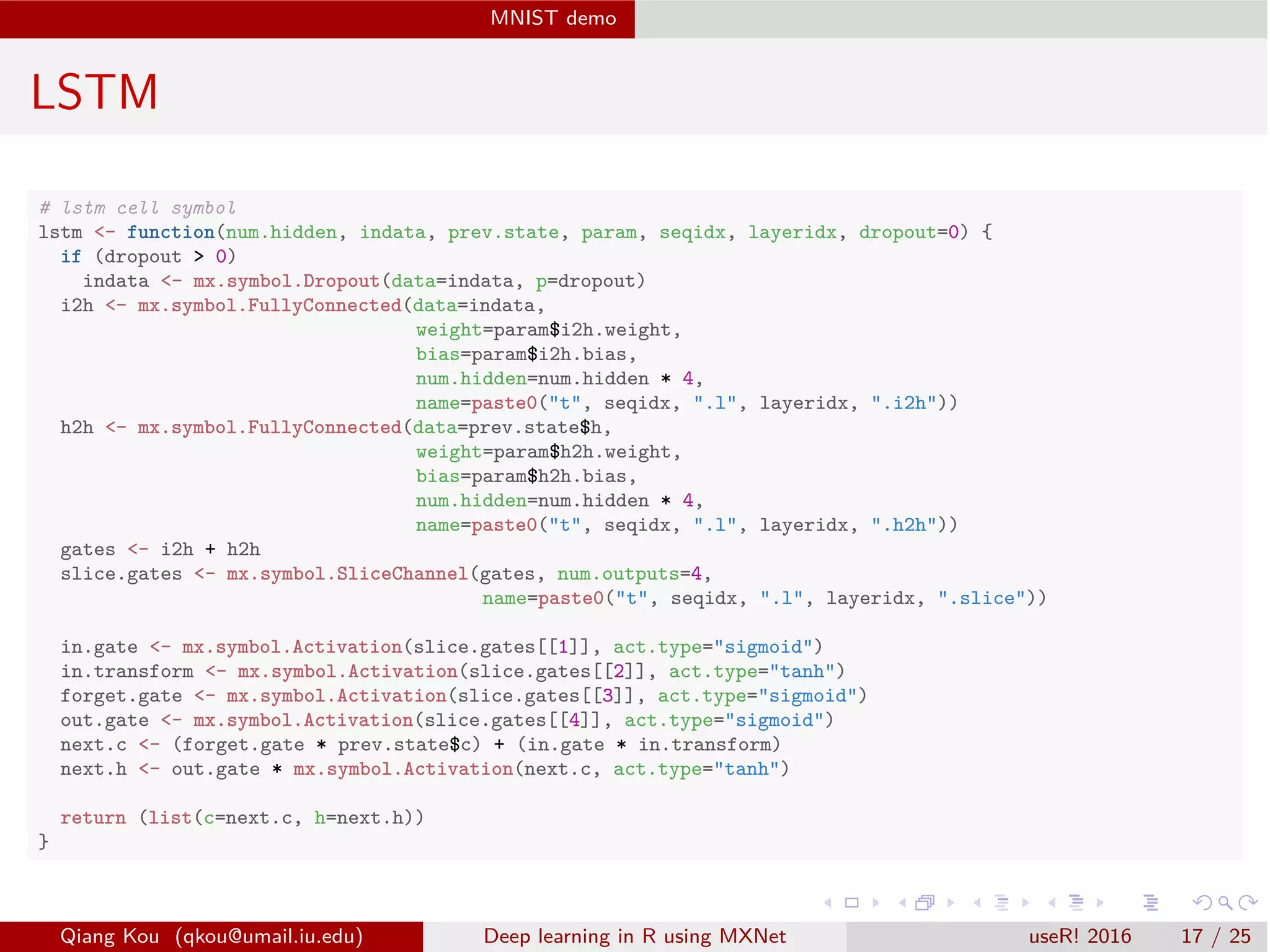Go to next frame arrow beside stacked frames
Screen dimensions: 1270x952
tap(951, 903)
